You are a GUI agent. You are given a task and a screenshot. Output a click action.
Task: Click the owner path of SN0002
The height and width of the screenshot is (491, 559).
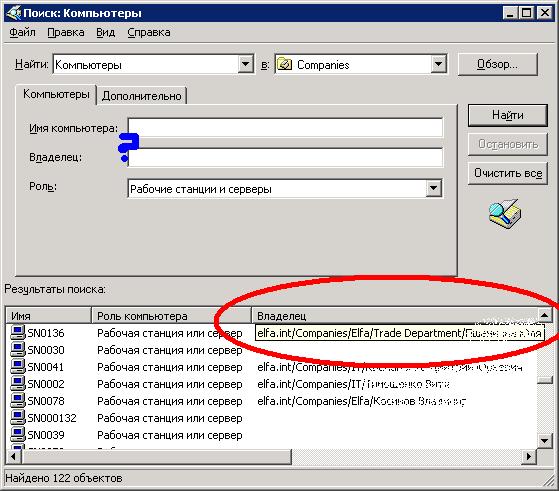click(x=353, y=384)
